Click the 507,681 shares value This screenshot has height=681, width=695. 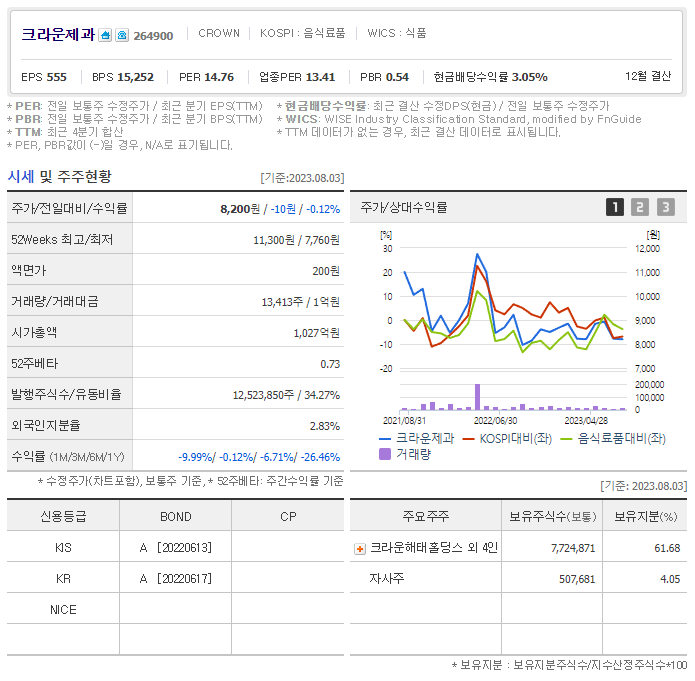(x=577, y=579)
